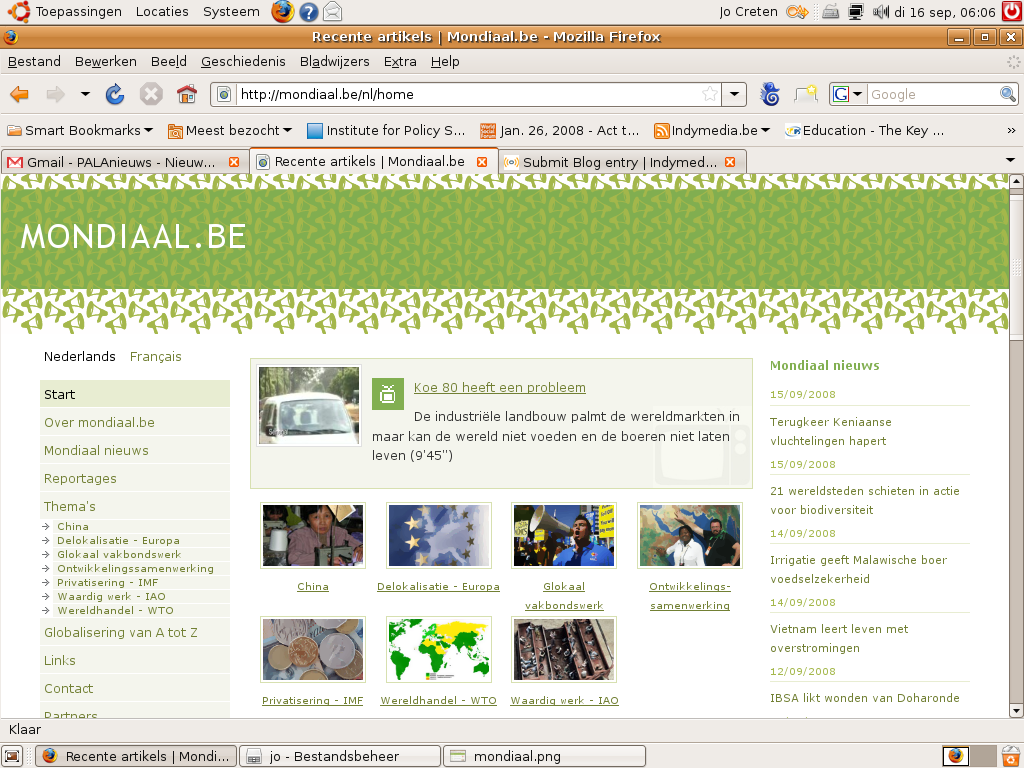The height and width of the screenshot is (768, 1024).
Task: Click the Google search field
Action: (x=933, y=94)
